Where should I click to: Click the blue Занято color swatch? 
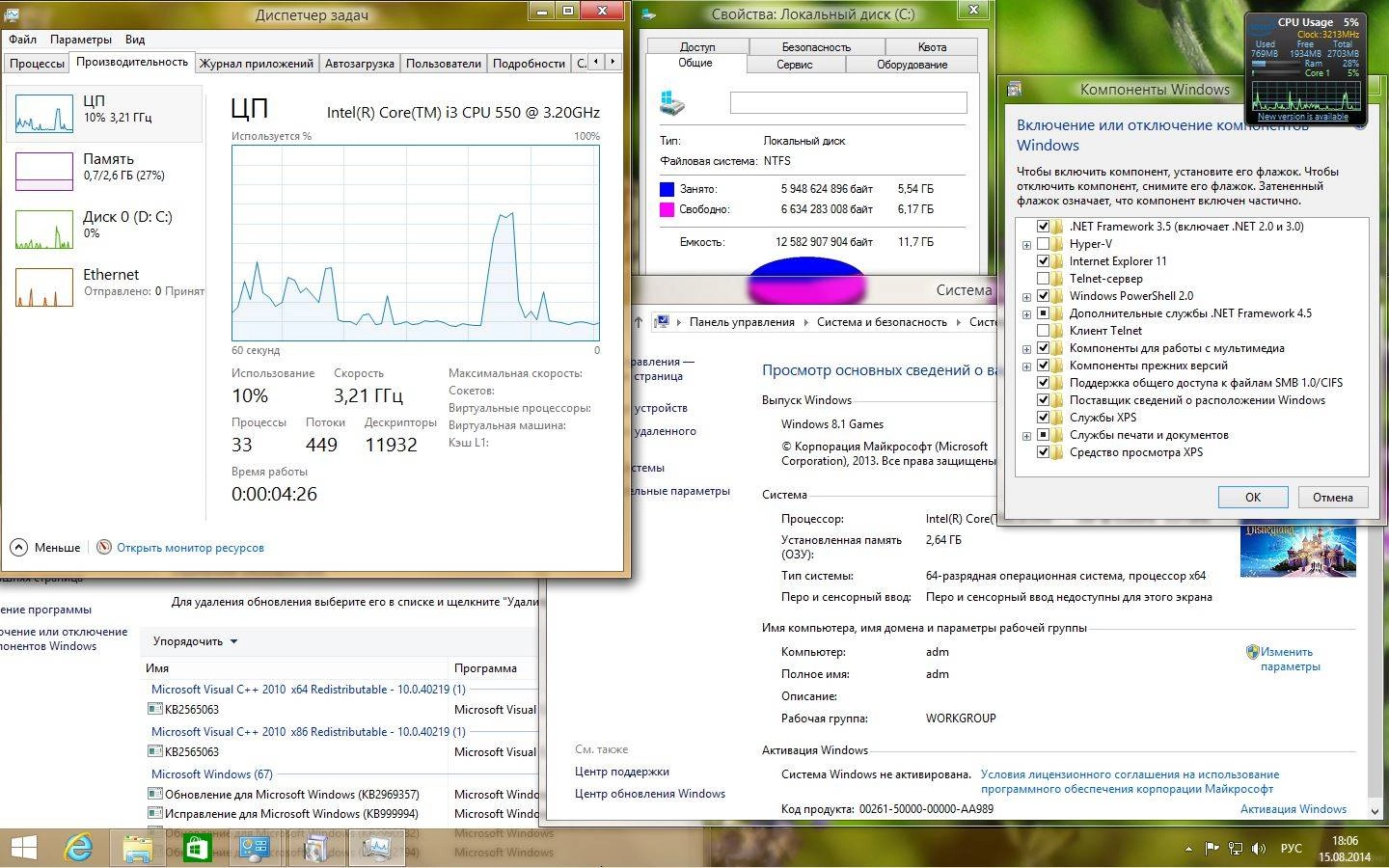pos(667,189)
